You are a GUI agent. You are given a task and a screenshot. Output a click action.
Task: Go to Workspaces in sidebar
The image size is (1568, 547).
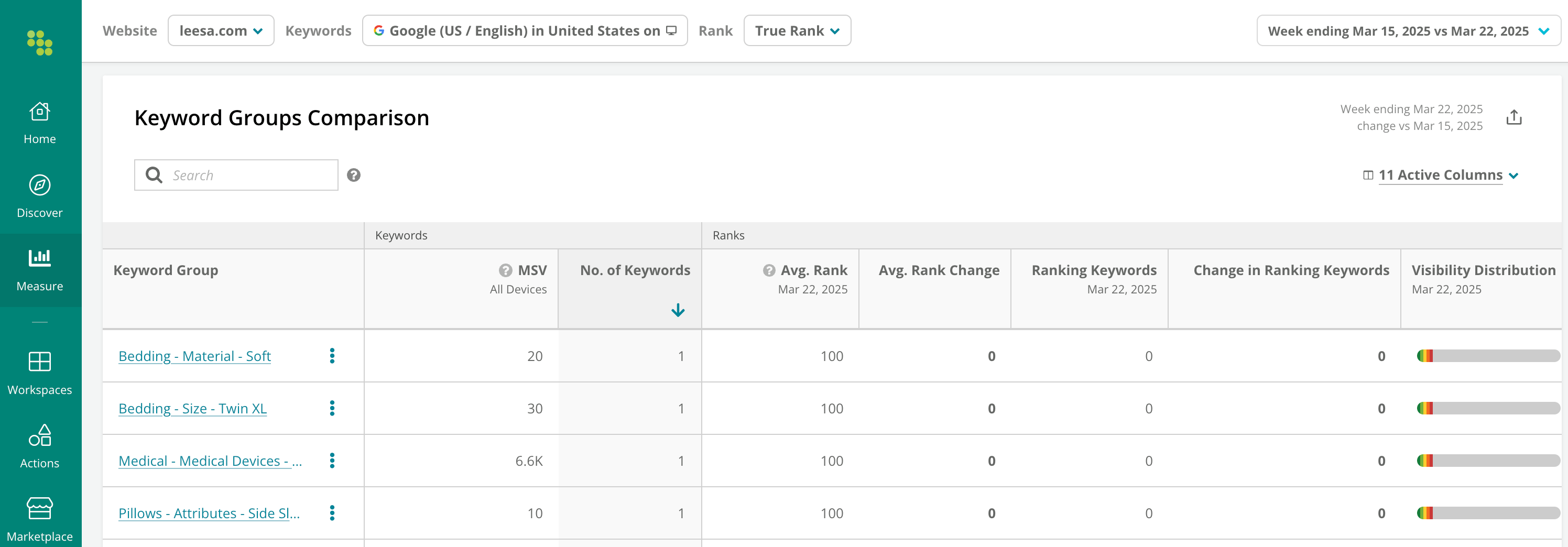(x=39, y=373)
